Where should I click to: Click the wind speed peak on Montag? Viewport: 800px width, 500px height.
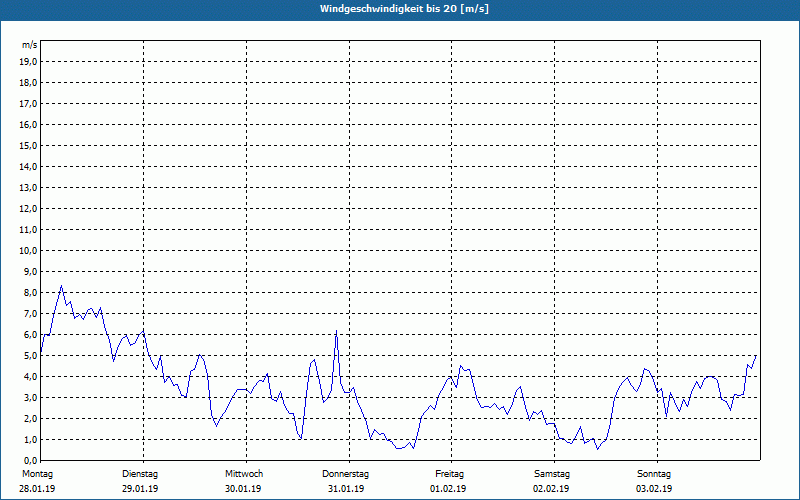pyautogui.click(x=62, y=286)
